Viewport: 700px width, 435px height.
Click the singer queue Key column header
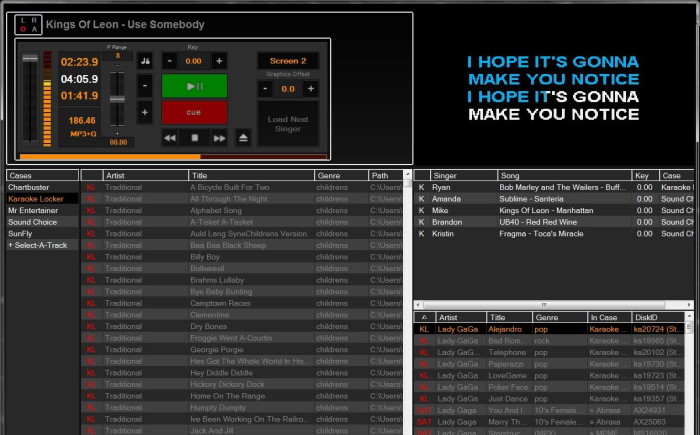tap(646, 176)
